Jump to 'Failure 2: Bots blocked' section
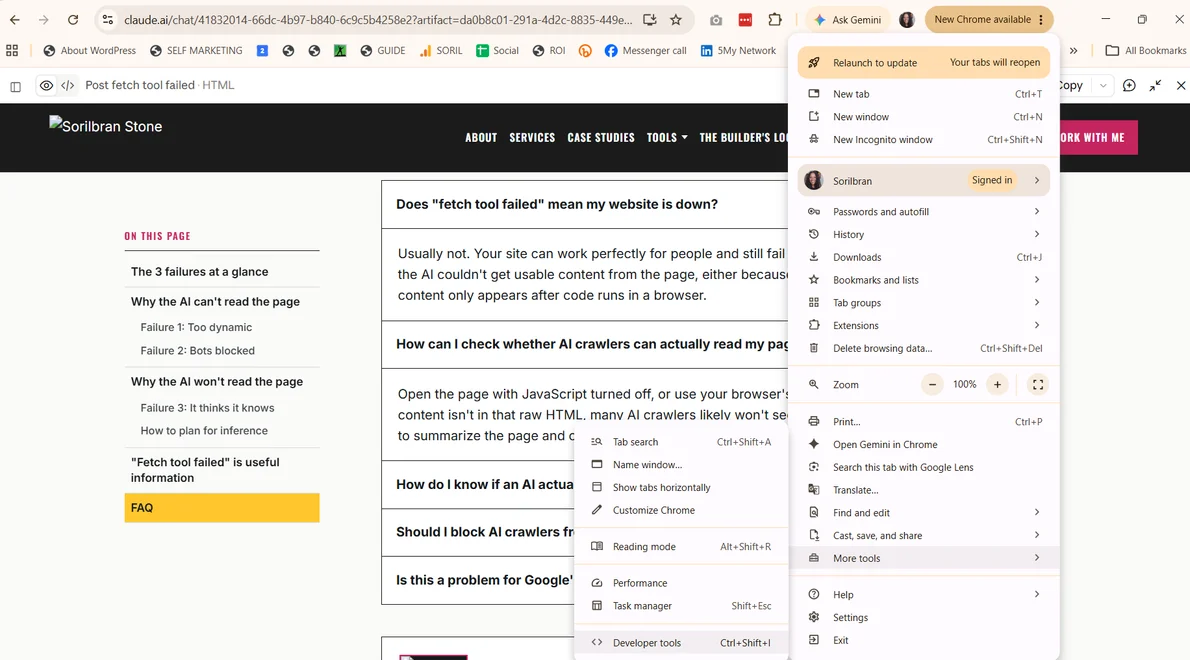 tap(197, 350)
